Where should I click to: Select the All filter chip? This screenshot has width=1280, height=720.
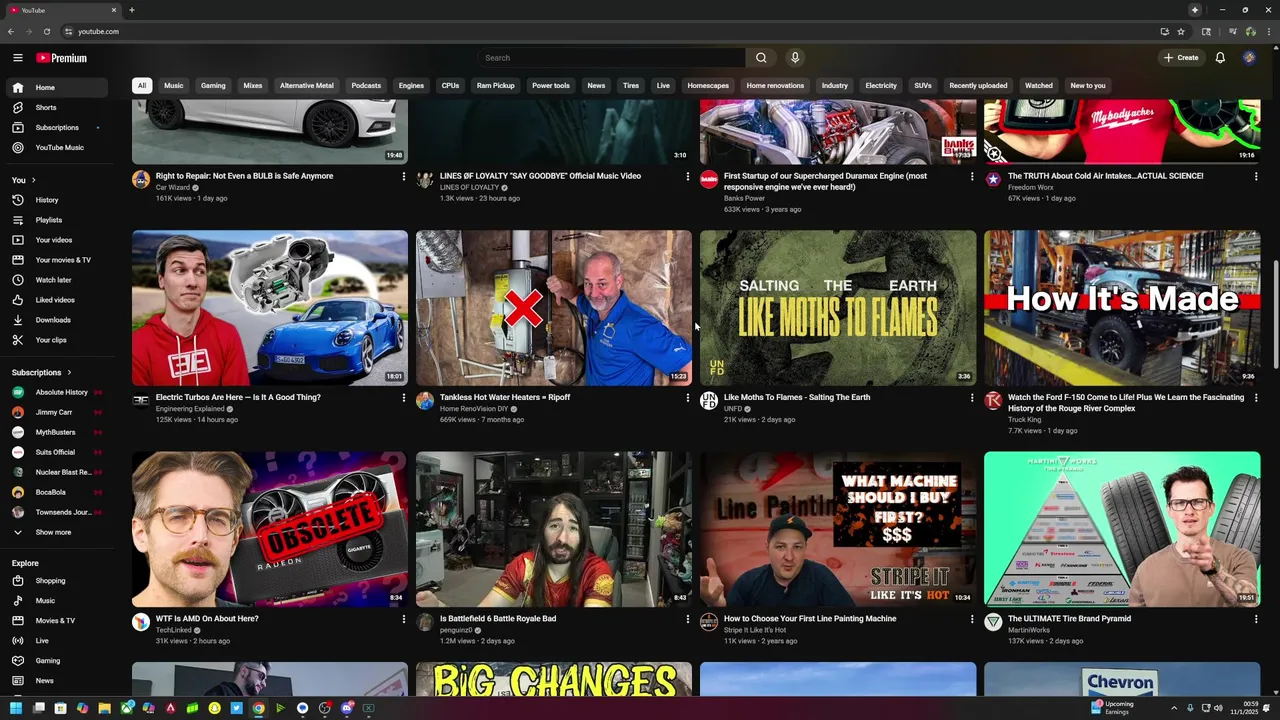pyautogui.click(x=142, y=86)
